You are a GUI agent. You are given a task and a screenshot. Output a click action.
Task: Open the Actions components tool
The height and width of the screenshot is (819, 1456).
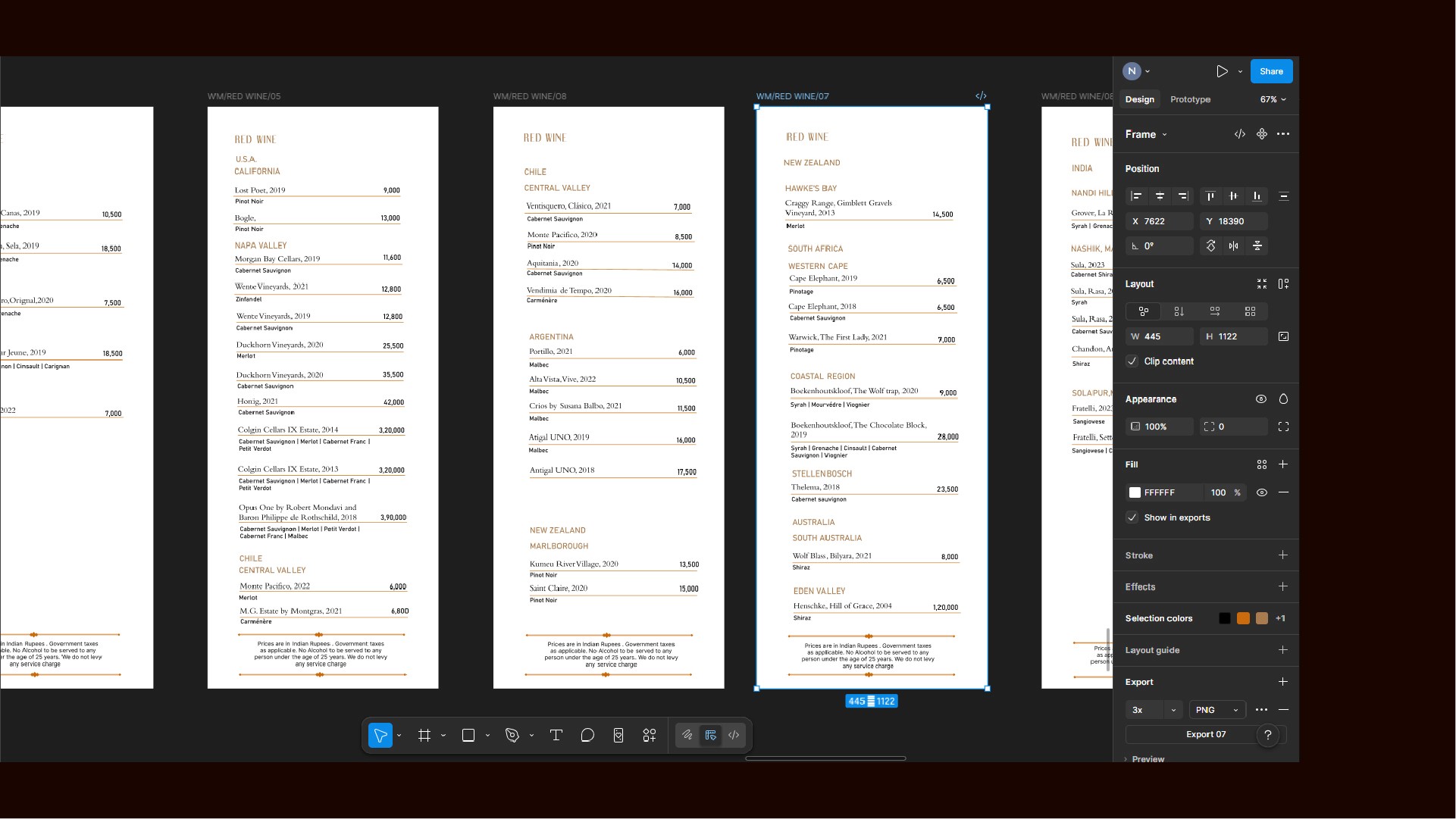pyautogui.click(x=650, y=736)
